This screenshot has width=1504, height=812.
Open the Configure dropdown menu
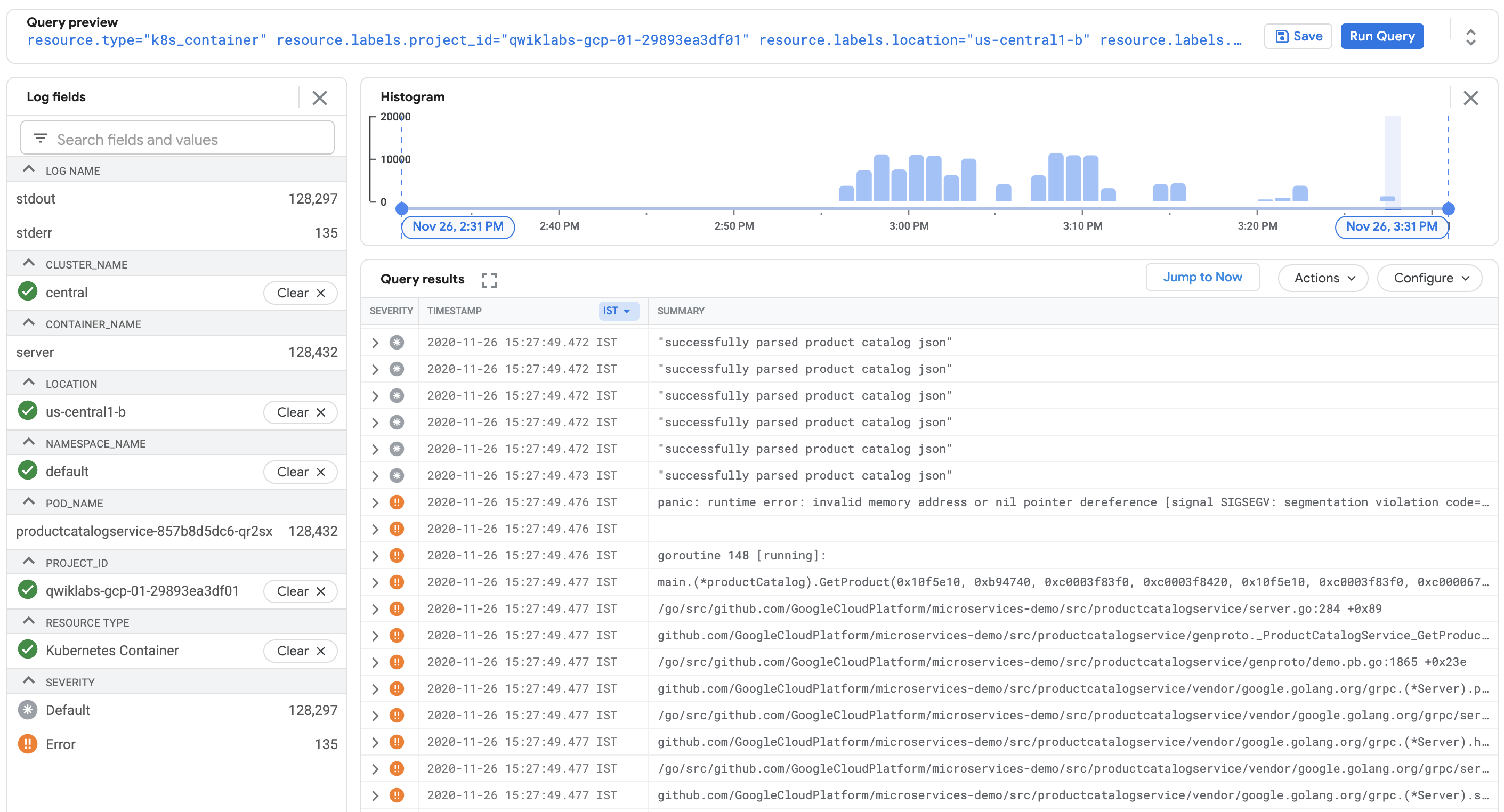pyautogui.click(x=1429, y=278)
